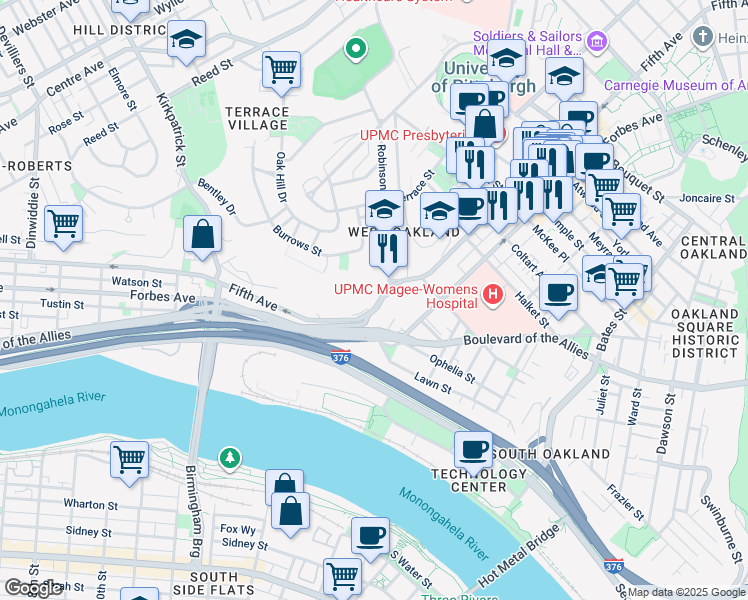The image size is (748, 600).
Task: Select the HILL DISTRICT neighborhood label
Action: 119,30
